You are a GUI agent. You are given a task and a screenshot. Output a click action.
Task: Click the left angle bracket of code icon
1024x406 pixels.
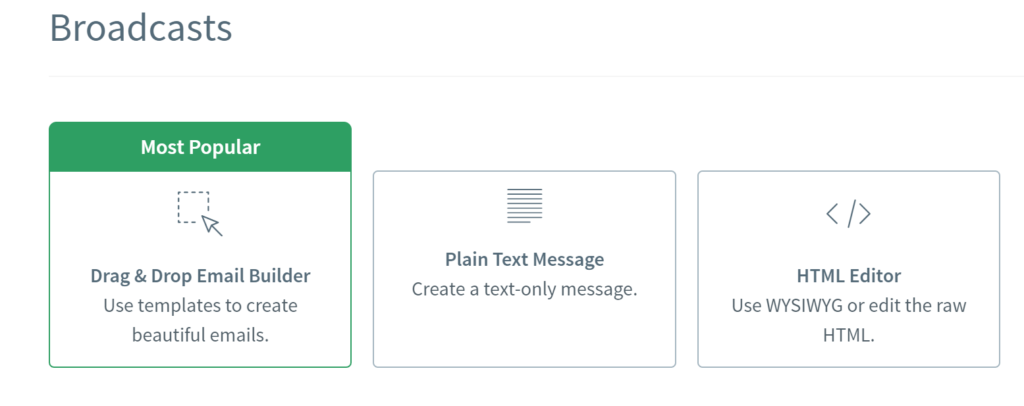tap(832, 214)
